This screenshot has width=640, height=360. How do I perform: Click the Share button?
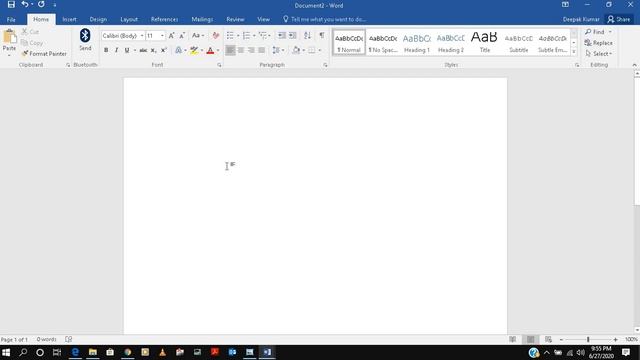[619, 19]
